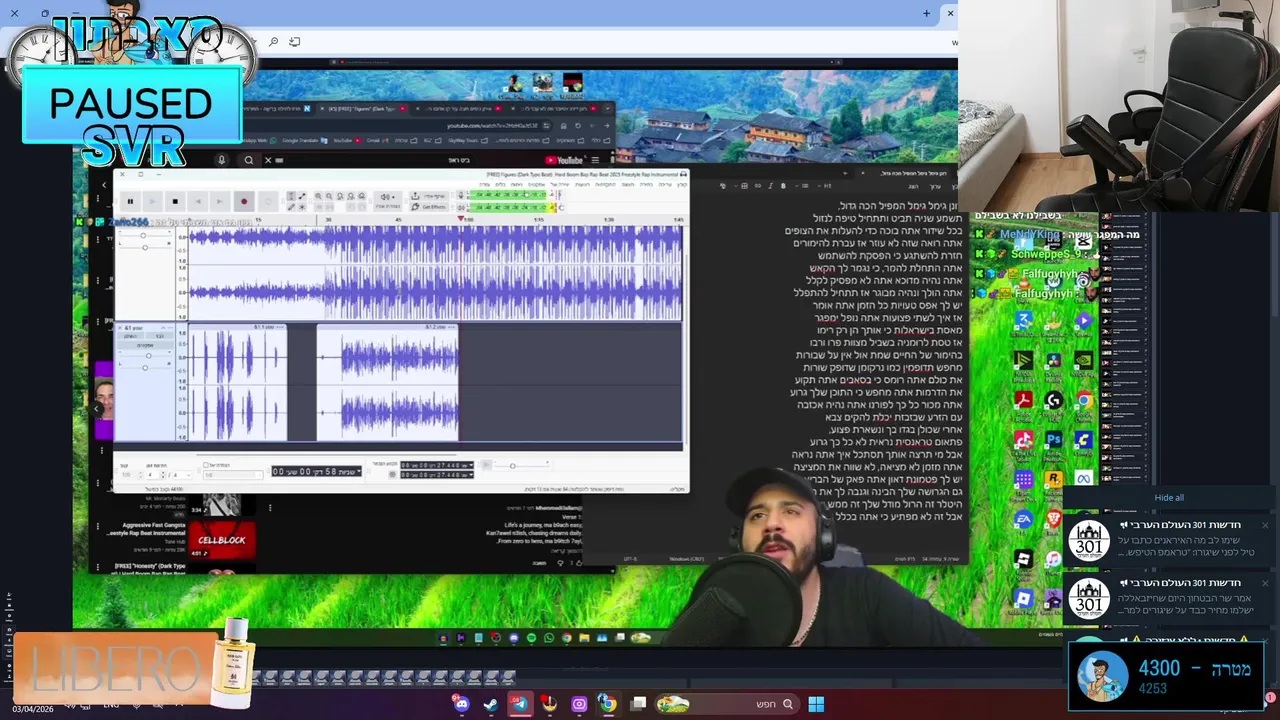1280x720 pixels.
Task: Open the time display format arrow
Action: [359, 471]
